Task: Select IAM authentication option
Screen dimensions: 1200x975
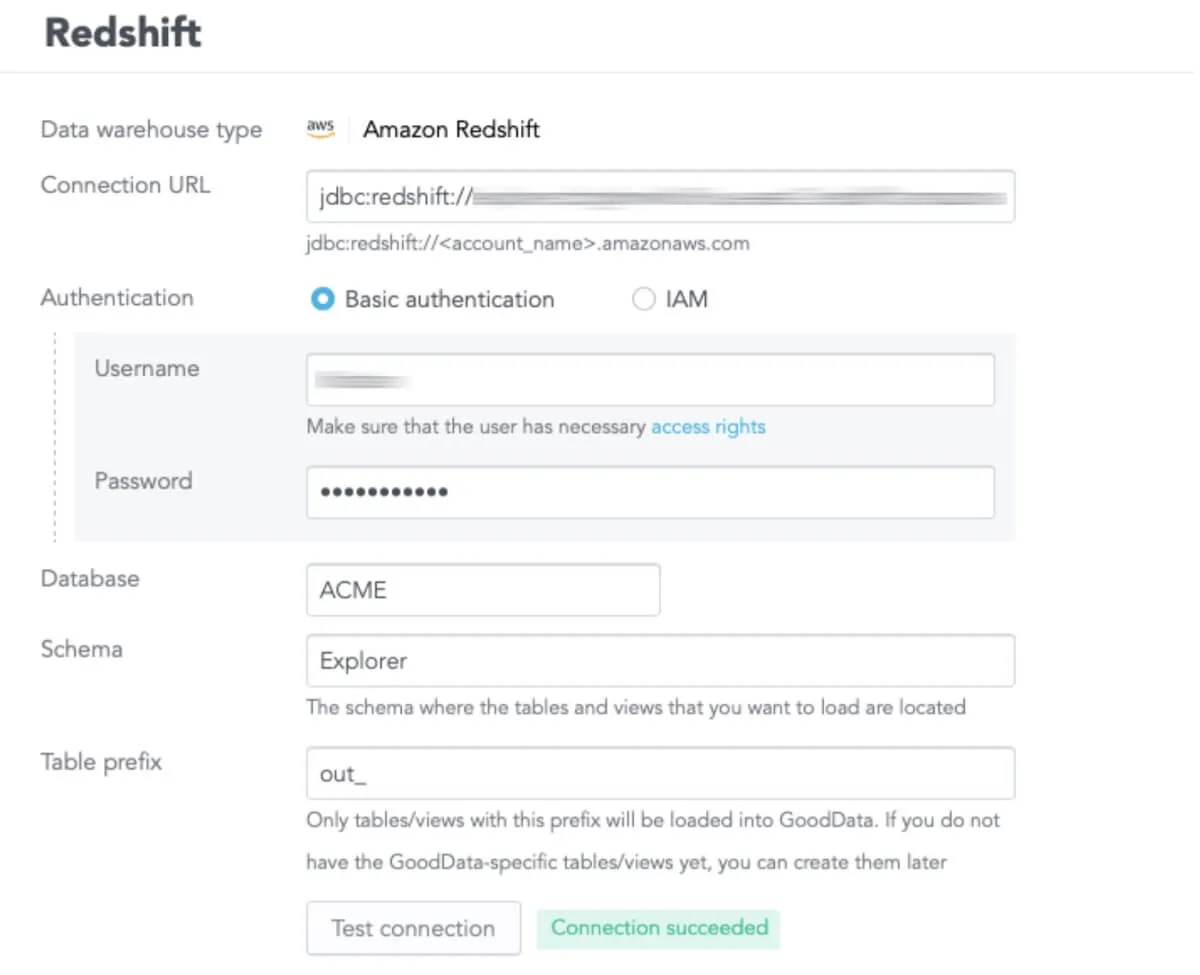Action: pos(644,299)
